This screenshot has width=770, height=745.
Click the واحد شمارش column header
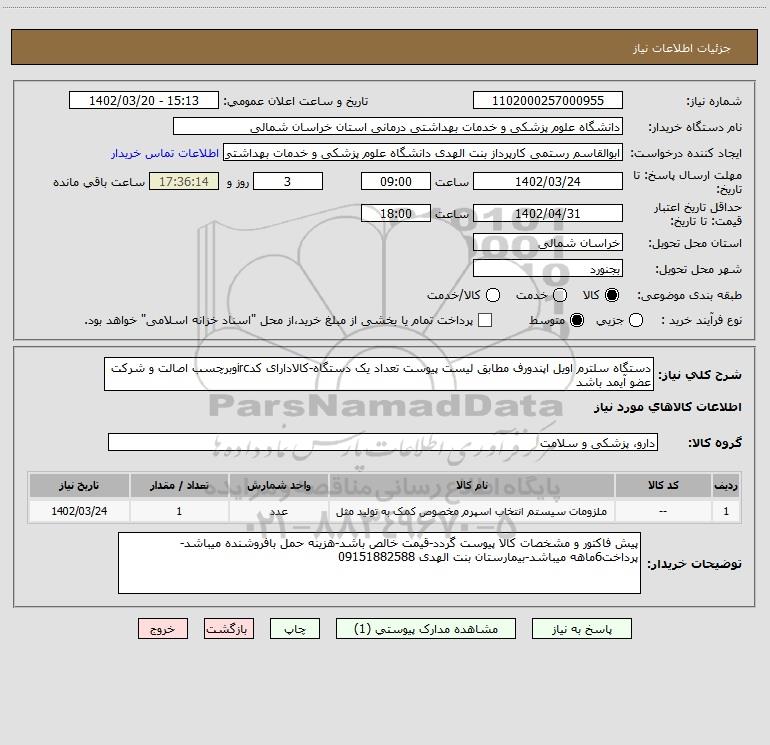click(x=278, y=485)
